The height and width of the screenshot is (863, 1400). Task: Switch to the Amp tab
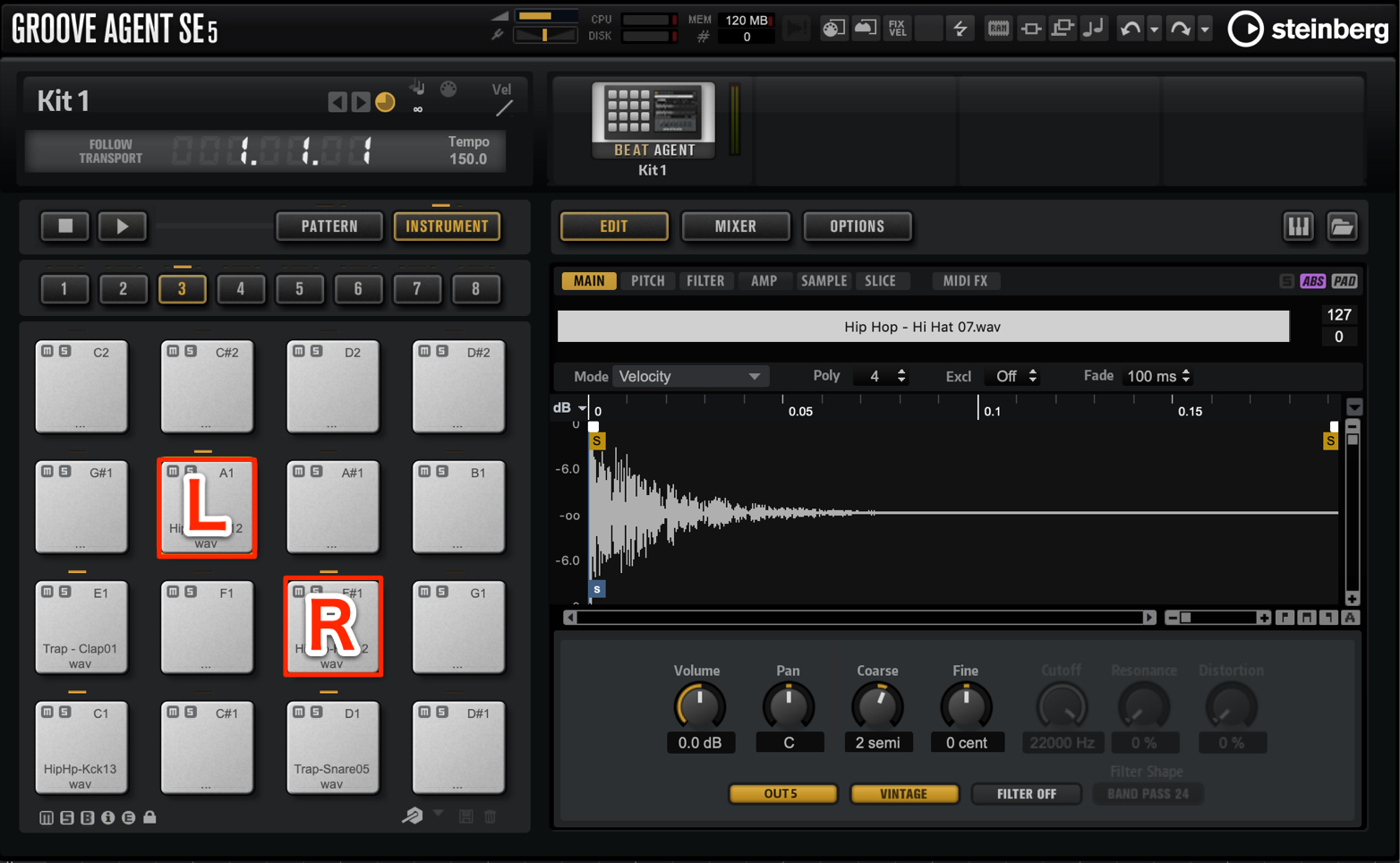coord(764,281)
